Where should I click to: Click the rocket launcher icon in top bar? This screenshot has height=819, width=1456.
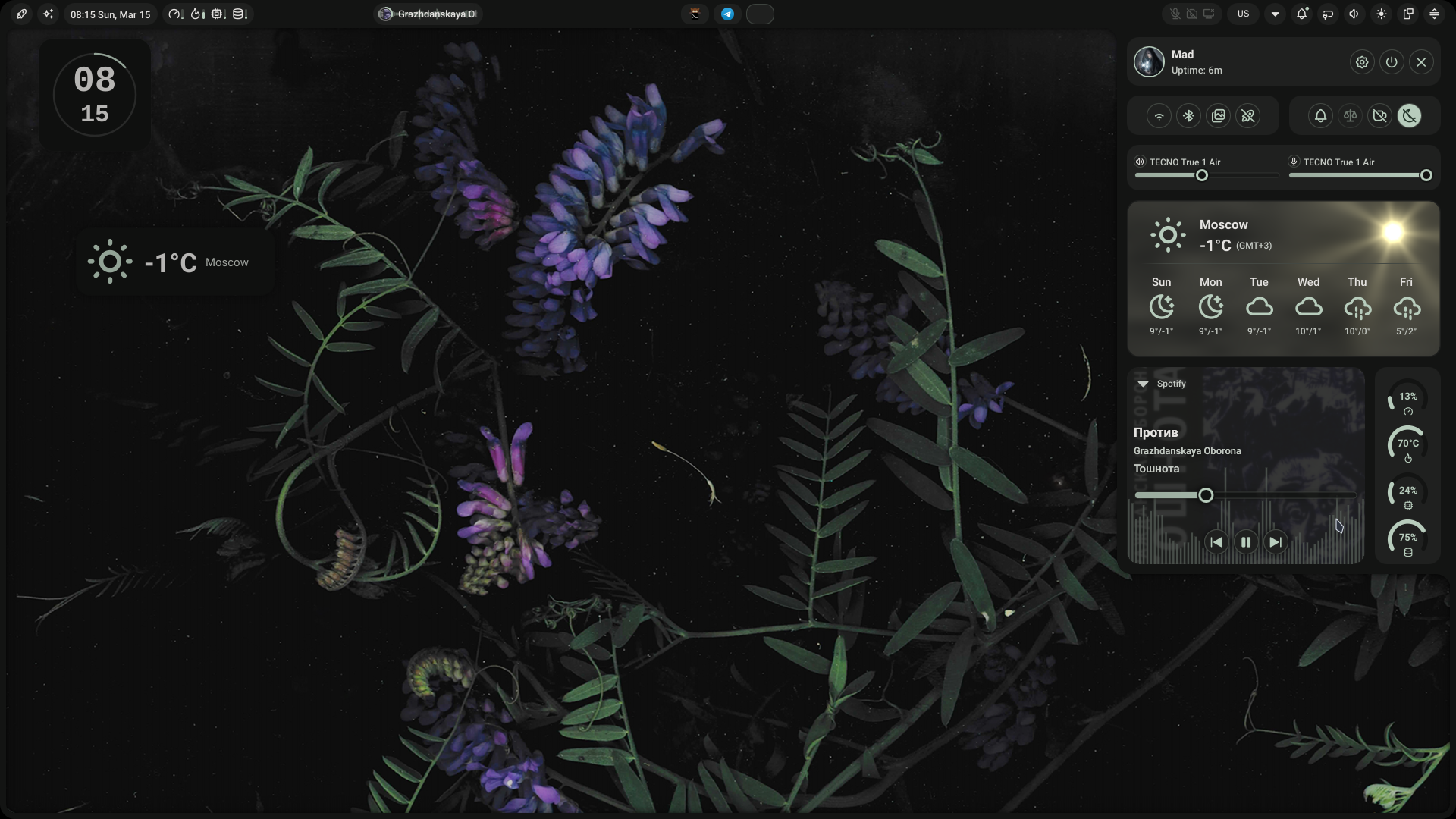21,14
